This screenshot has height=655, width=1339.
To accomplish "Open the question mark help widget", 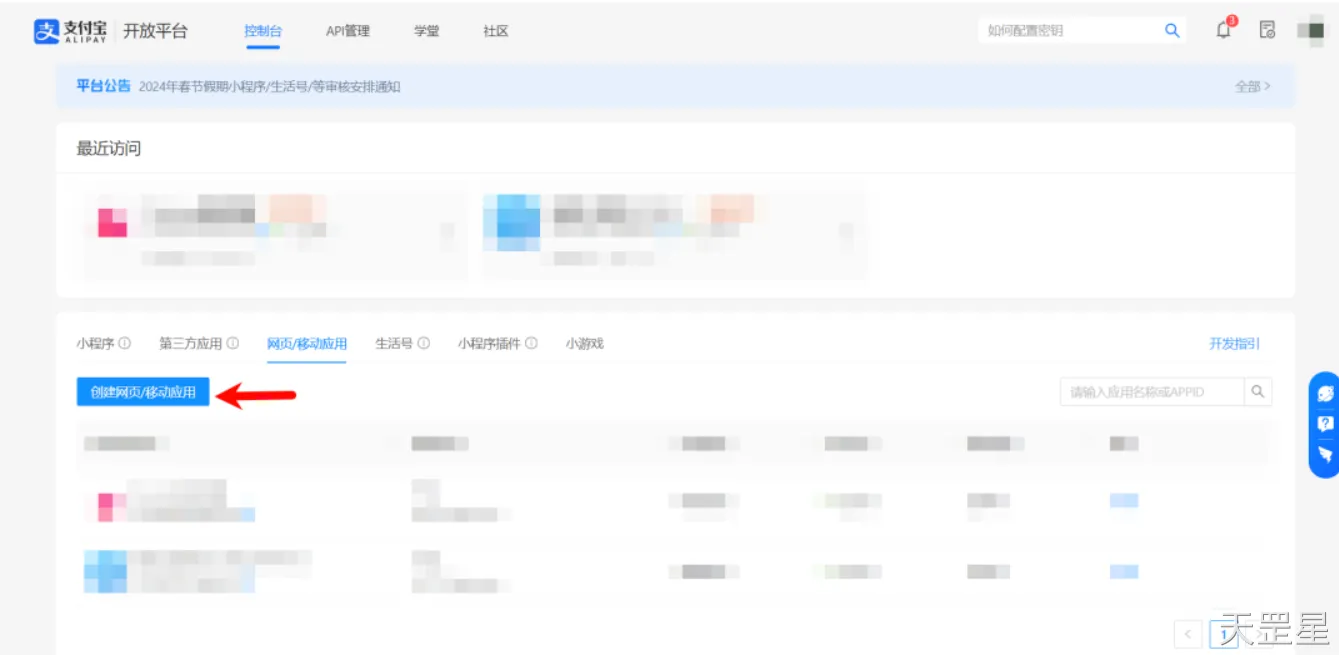I will [x=1325, y=424].
